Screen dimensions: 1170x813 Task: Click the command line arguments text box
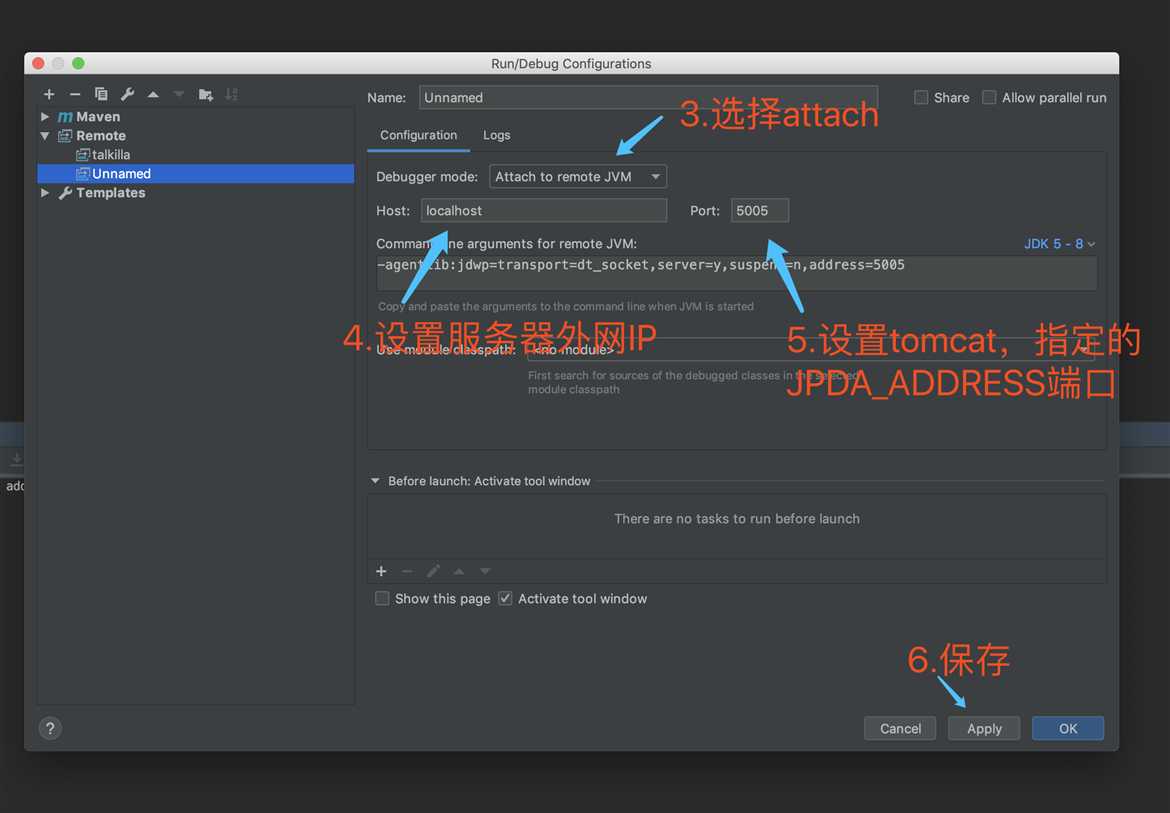tap(736, 272)
